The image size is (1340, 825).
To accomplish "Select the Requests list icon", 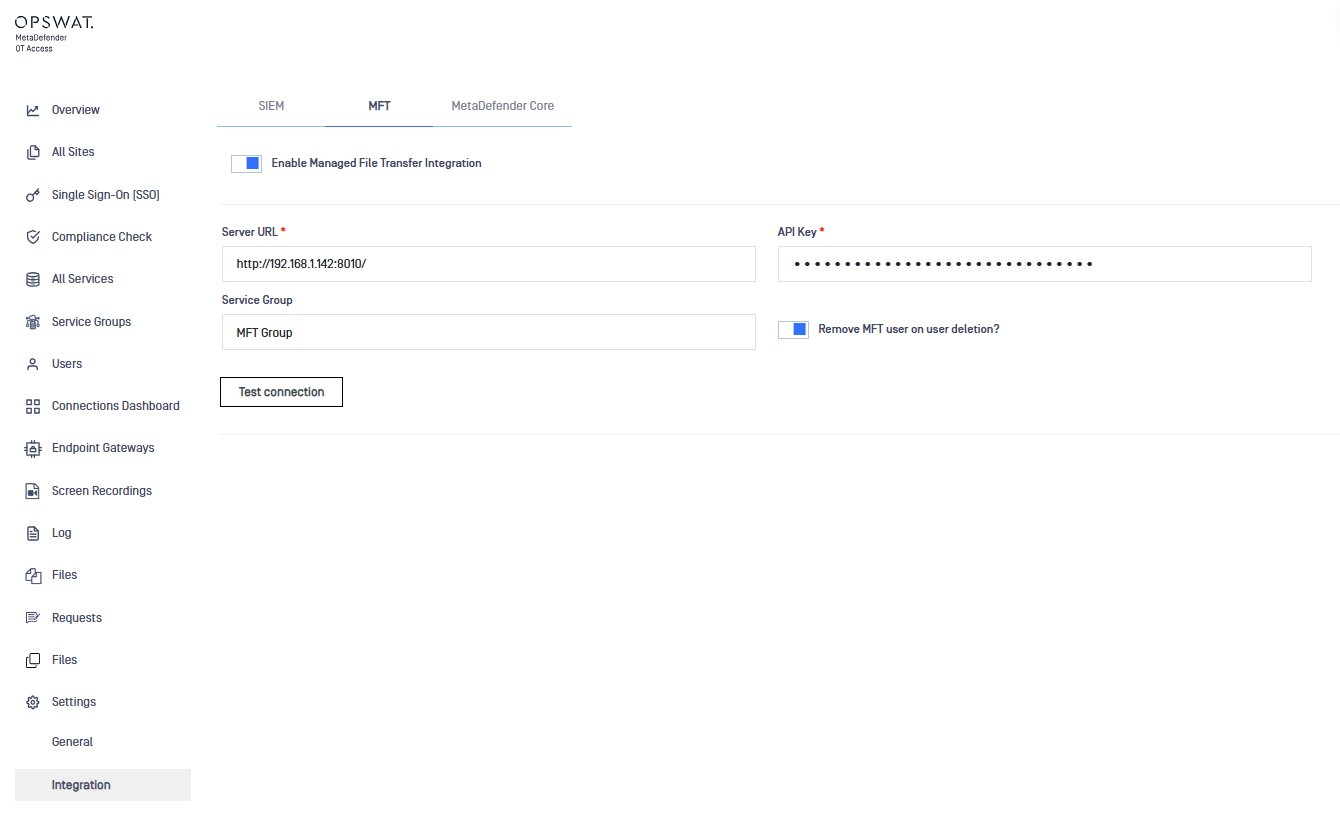I will point(33,618).
